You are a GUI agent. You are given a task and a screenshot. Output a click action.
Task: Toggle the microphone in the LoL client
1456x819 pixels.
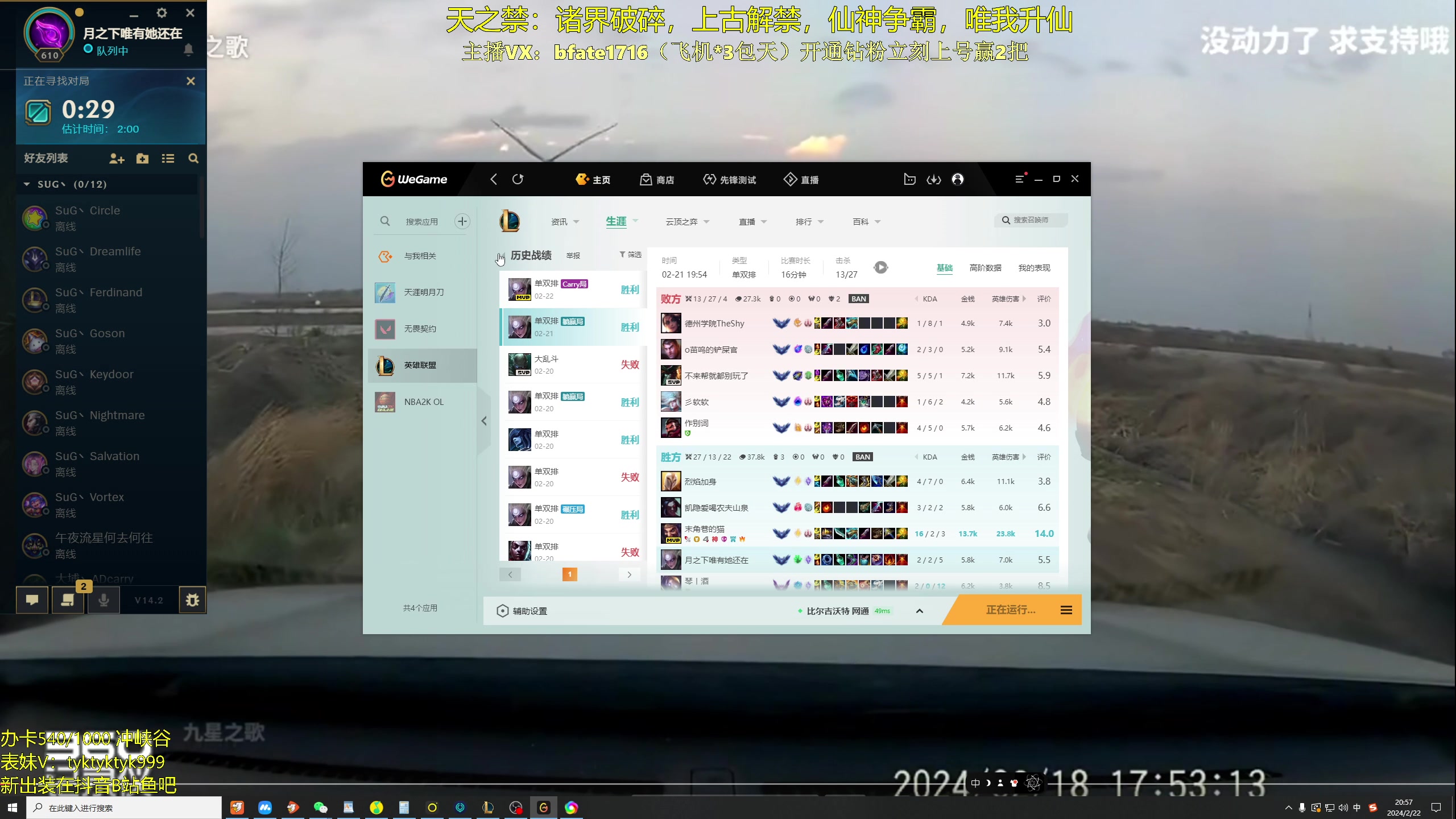click(104, 599)
